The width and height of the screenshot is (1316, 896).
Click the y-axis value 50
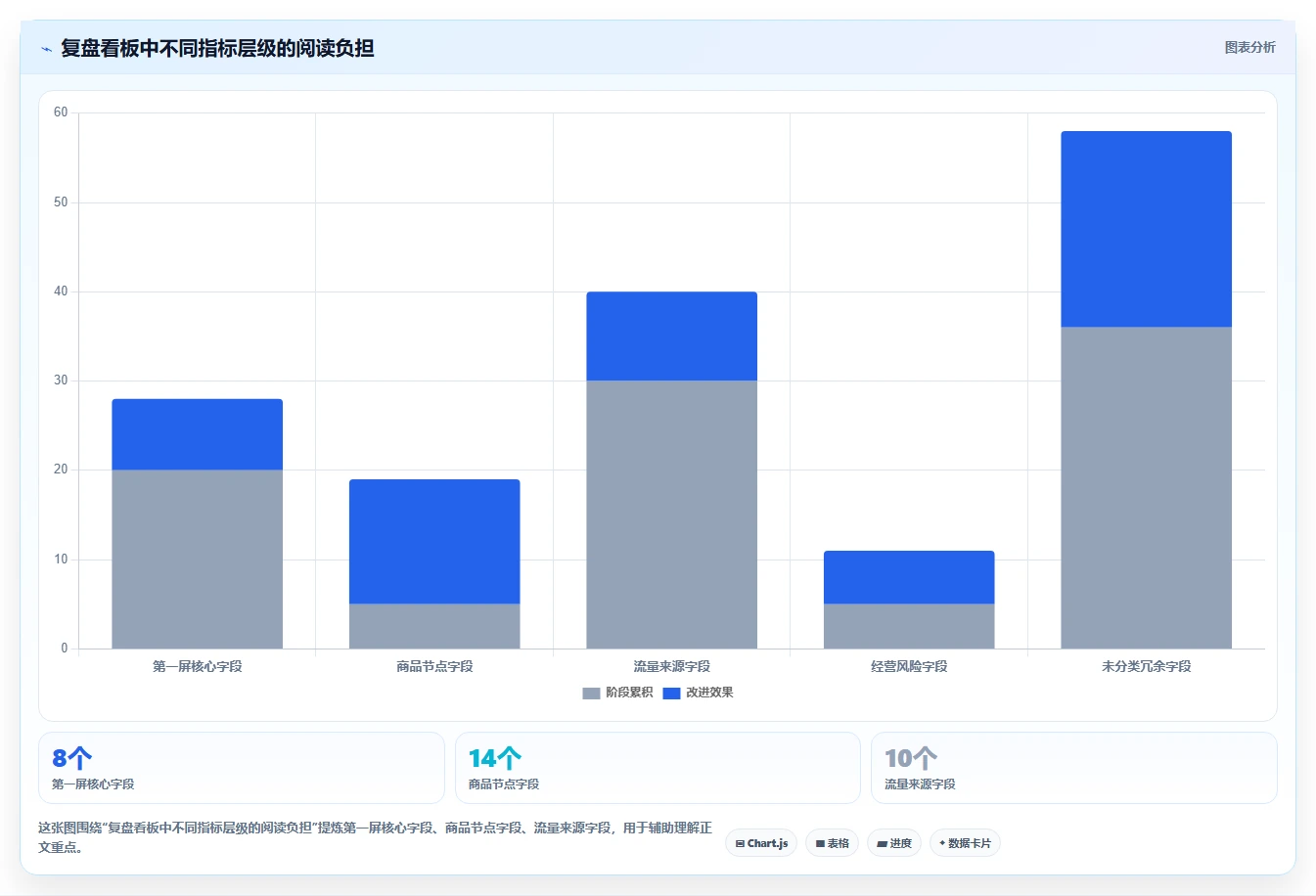61,202
